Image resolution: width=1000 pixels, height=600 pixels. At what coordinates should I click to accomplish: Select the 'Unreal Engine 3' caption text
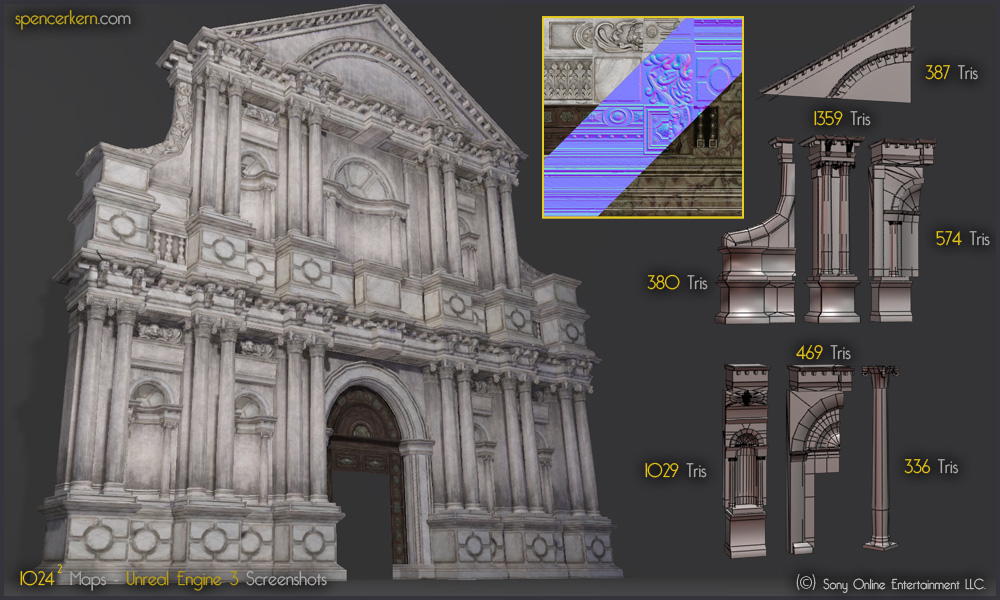(182, 579)
